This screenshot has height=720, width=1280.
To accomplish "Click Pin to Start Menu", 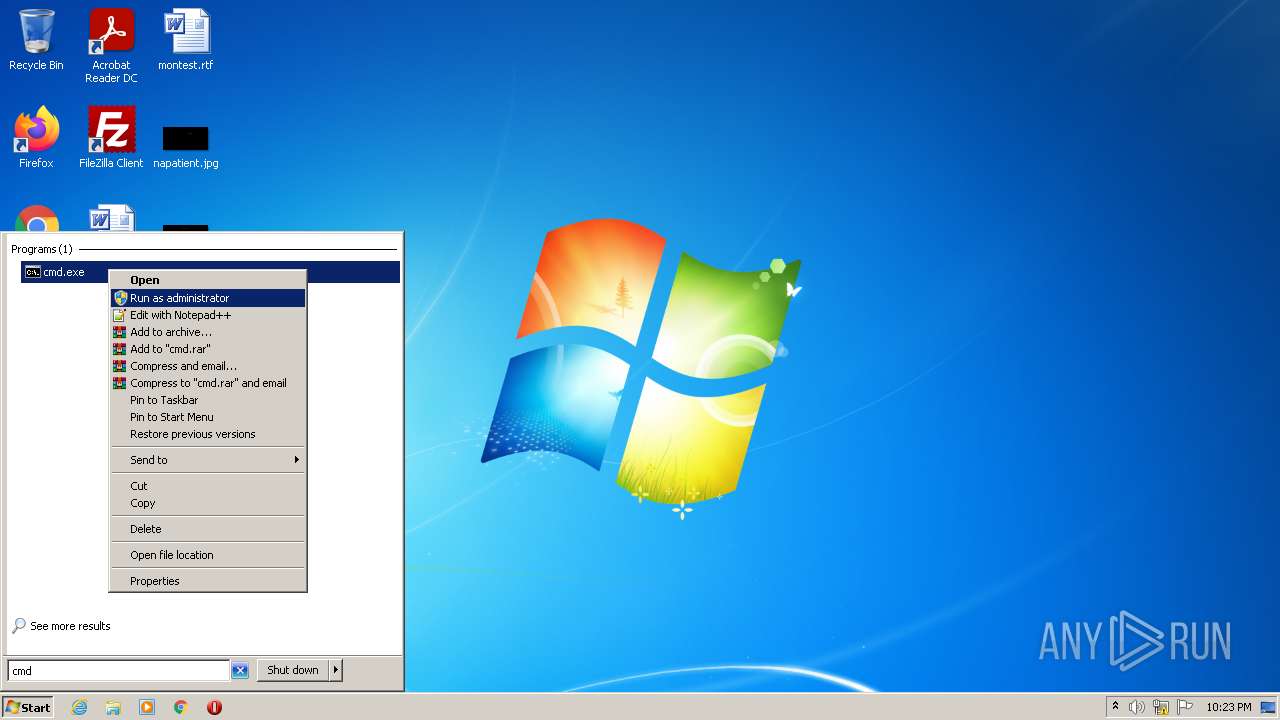I will pos(207,417).
